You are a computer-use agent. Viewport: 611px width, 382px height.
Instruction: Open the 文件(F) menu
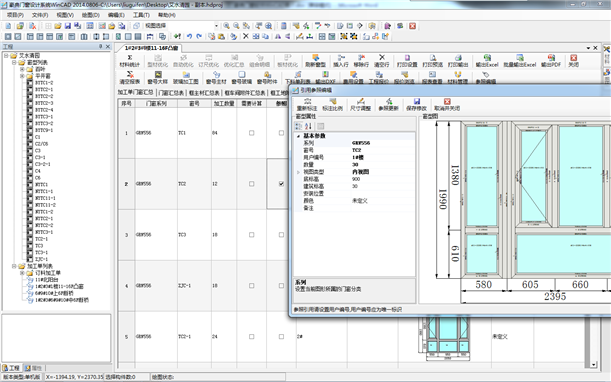[x=40, y=15]
